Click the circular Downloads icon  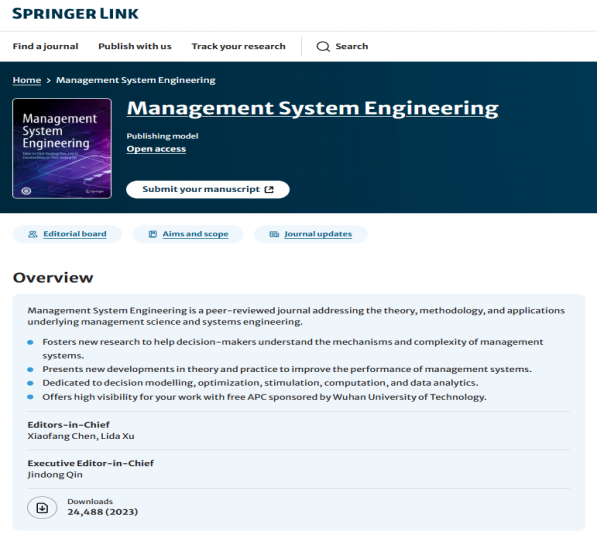(x=42, y=507)
